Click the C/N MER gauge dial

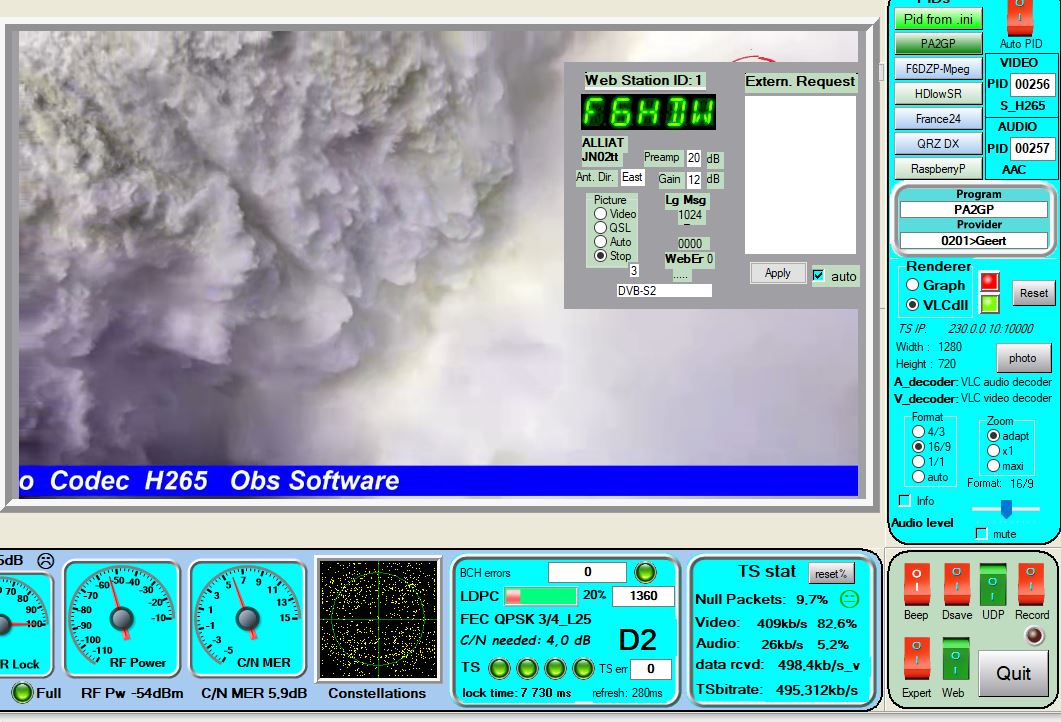248,618
